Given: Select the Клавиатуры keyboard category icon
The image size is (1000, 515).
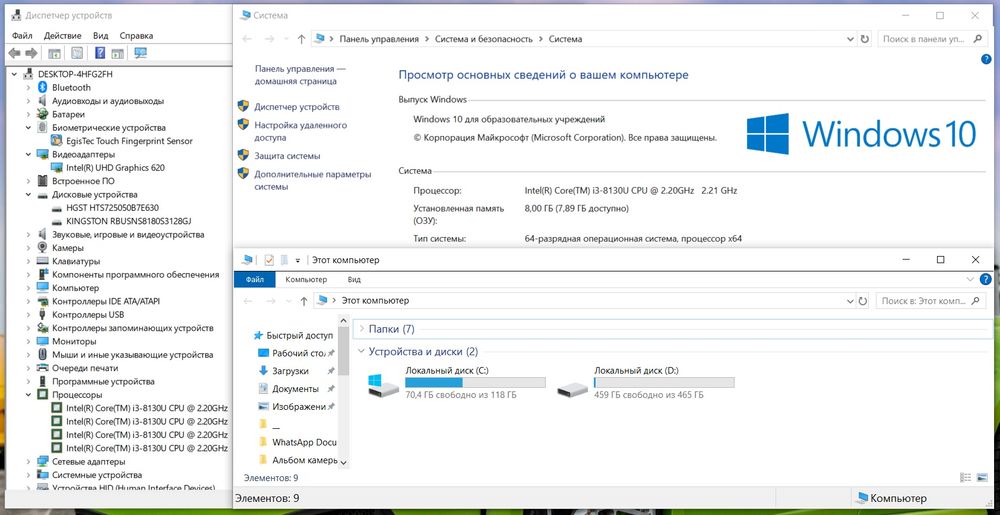Looking at the screenshot, I should (43, 261).
